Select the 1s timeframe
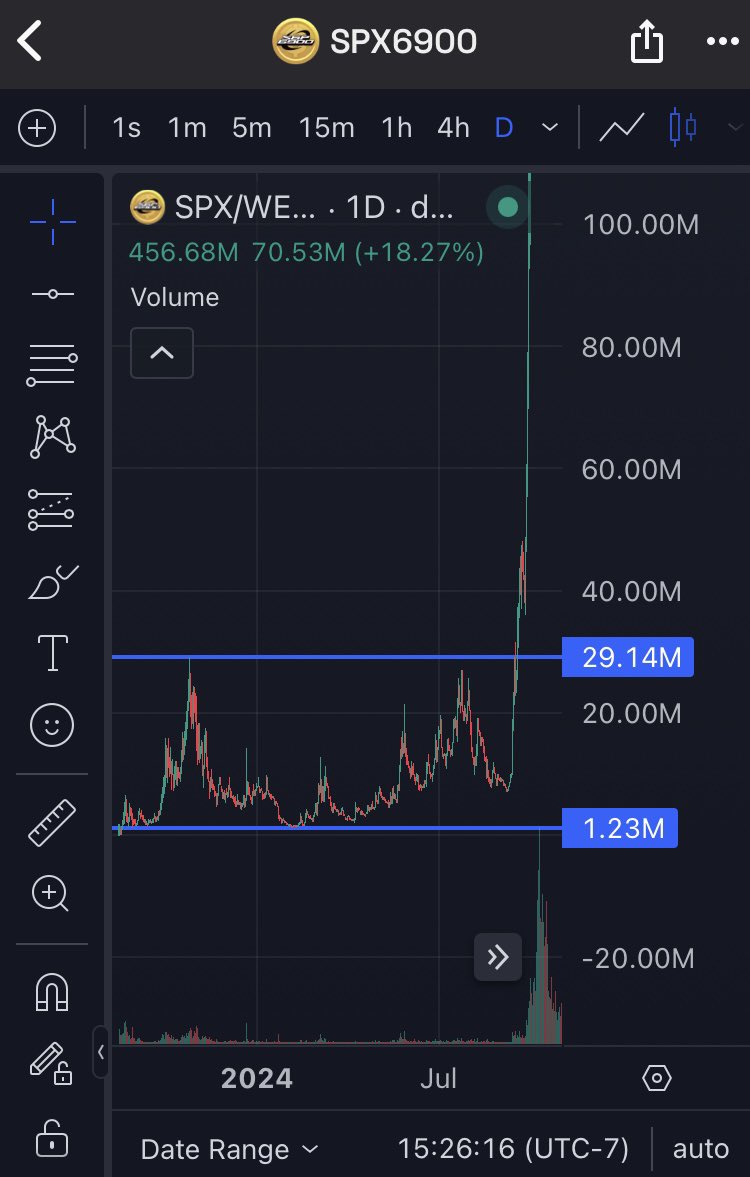Image resolution: width=750 pixels, height=1177 pixels. coord(126,128)
